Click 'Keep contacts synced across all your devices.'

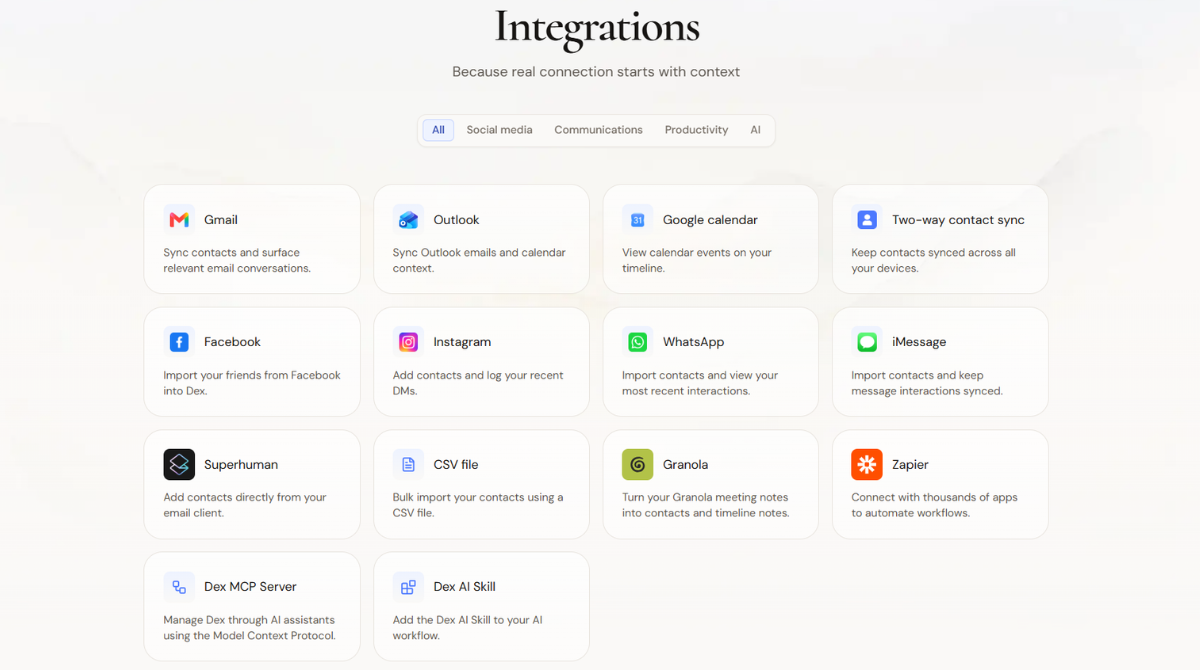[x=933, y=261]
